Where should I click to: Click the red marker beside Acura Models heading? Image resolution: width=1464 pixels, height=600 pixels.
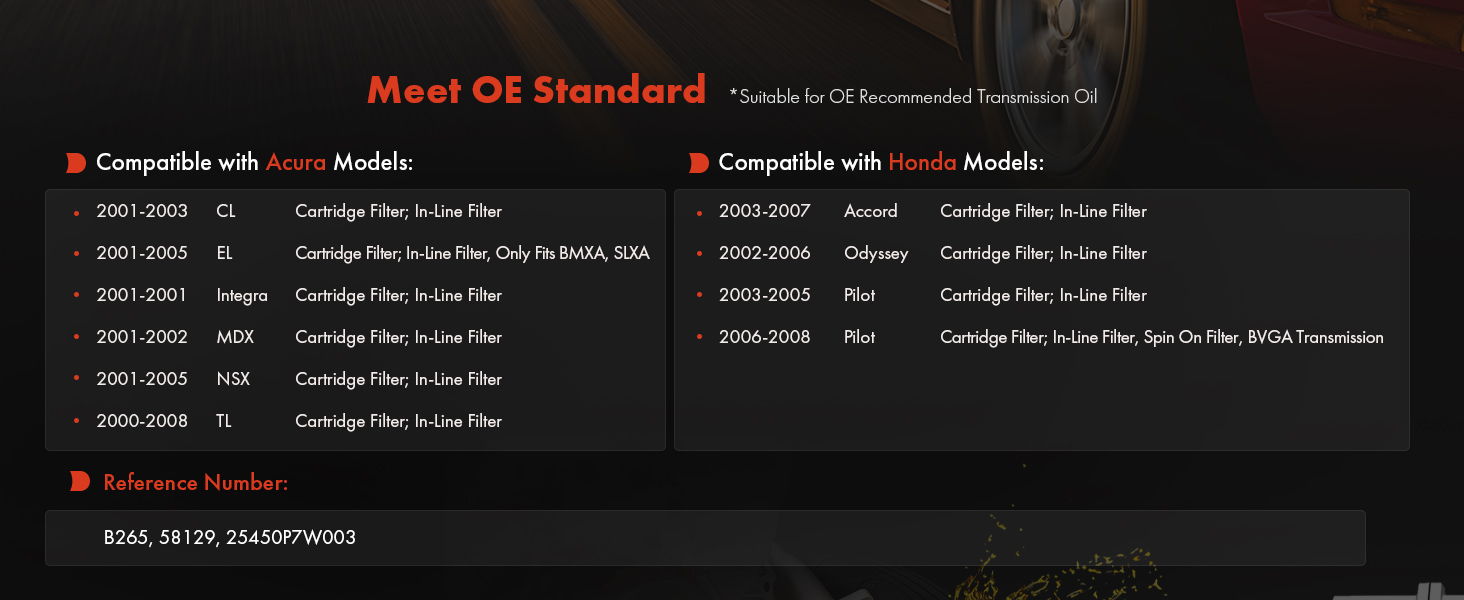[76, 163]
